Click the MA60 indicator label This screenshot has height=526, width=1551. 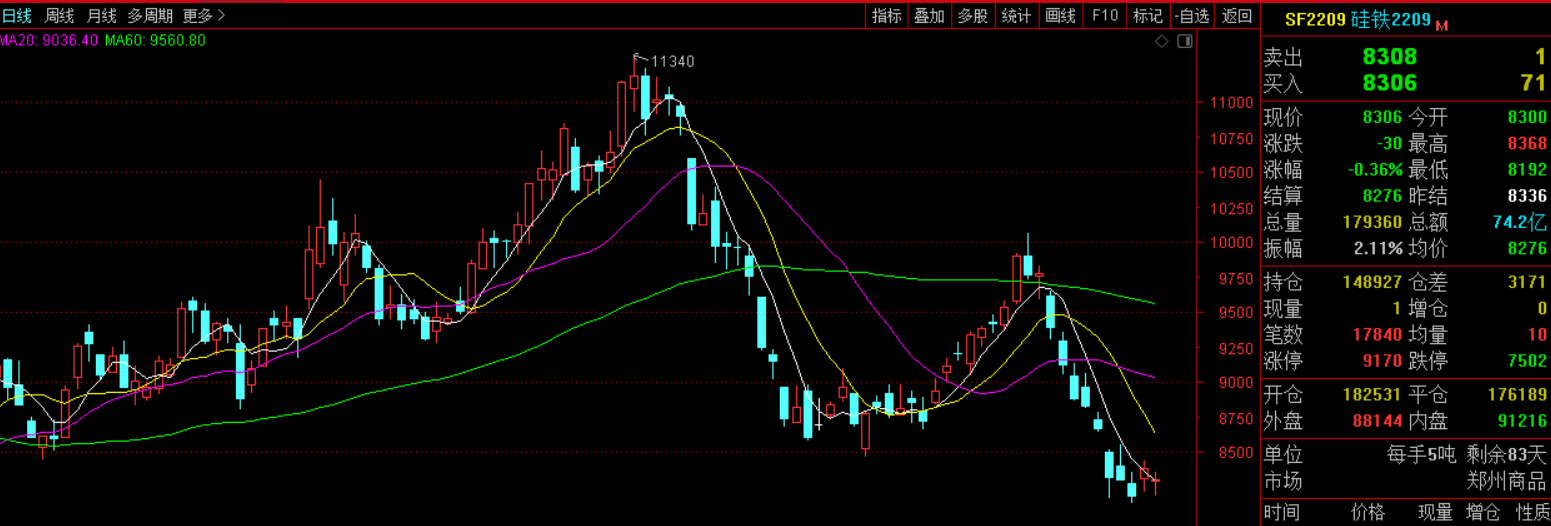pyautogui.click(x=155, y=40)
